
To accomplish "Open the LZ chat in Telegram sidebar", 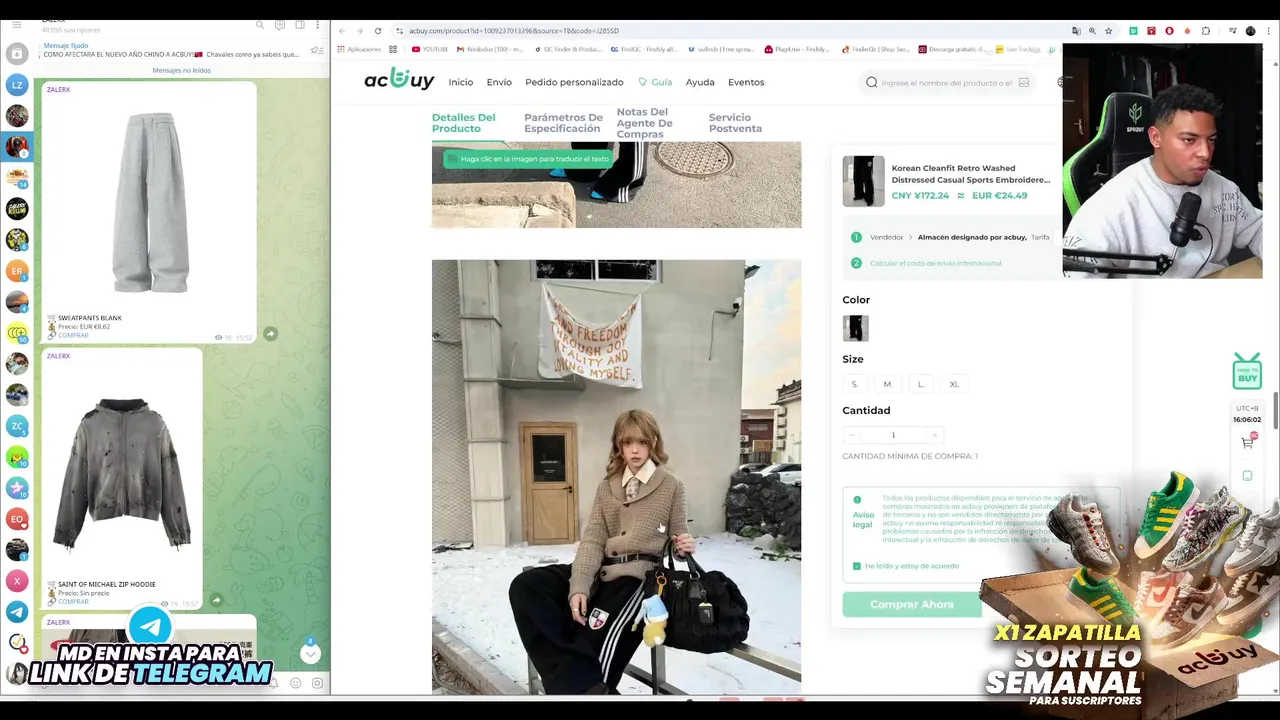I will (x=17, y=85).
